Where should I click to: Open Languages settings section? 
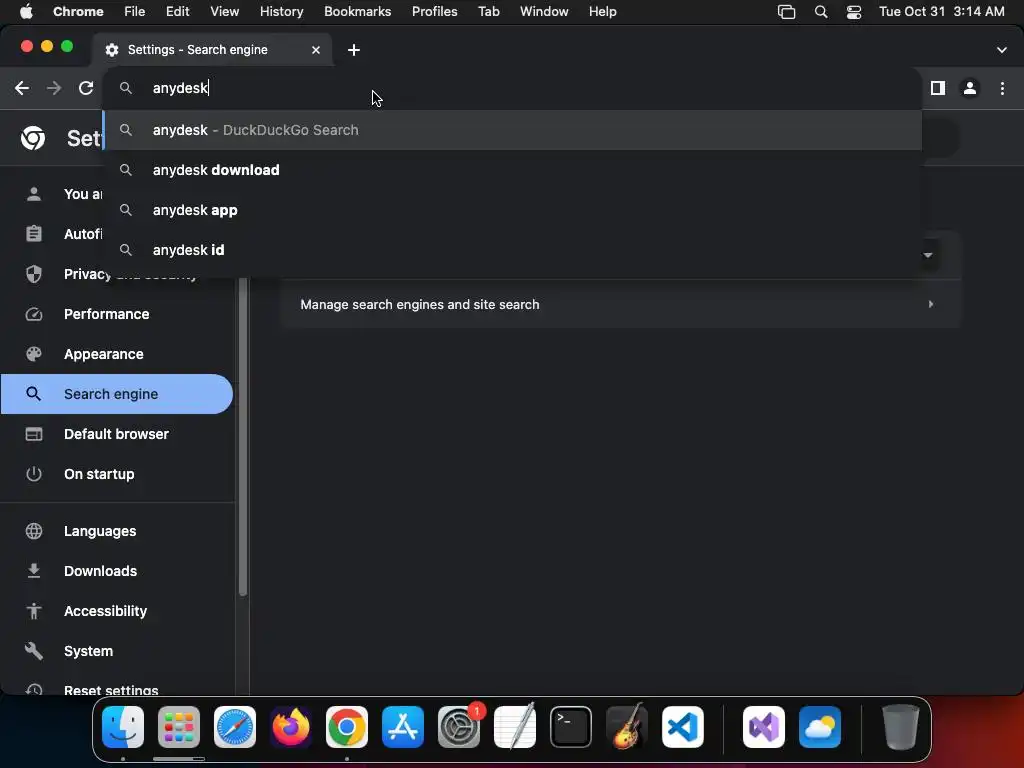click(x=117, y=531)
